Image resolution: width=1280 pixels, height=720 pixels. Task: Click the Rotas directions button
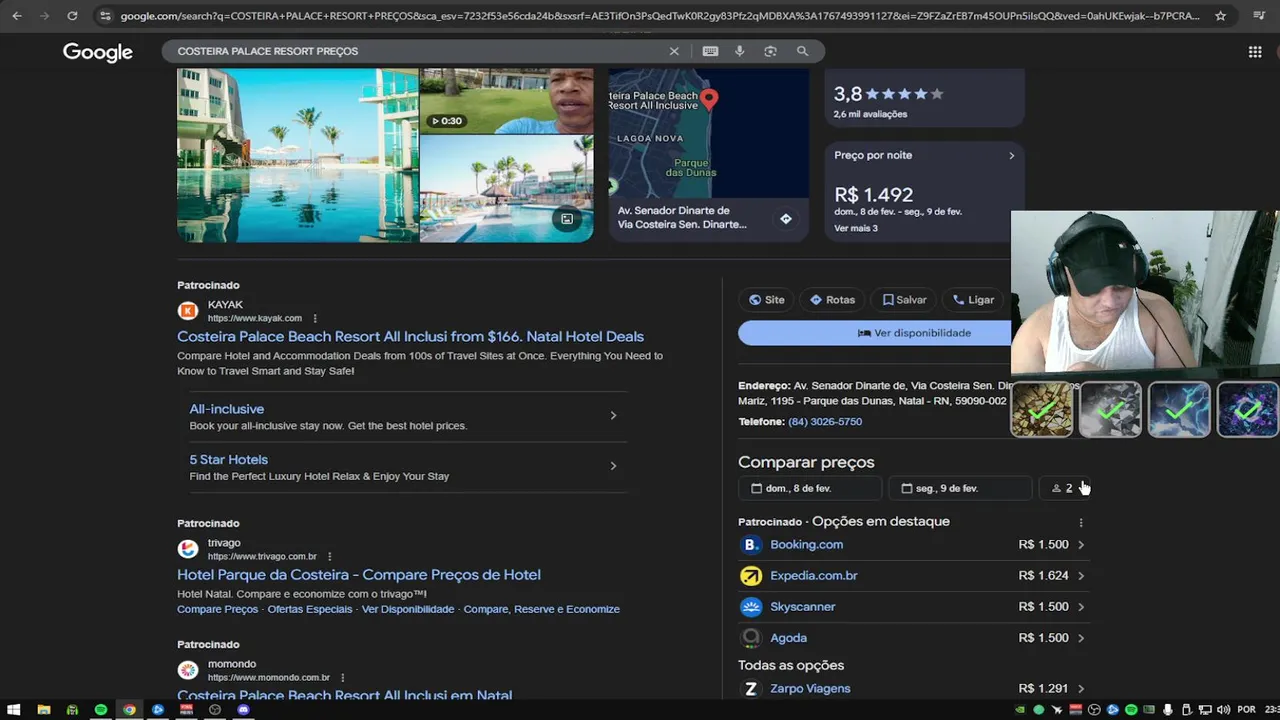833,300
